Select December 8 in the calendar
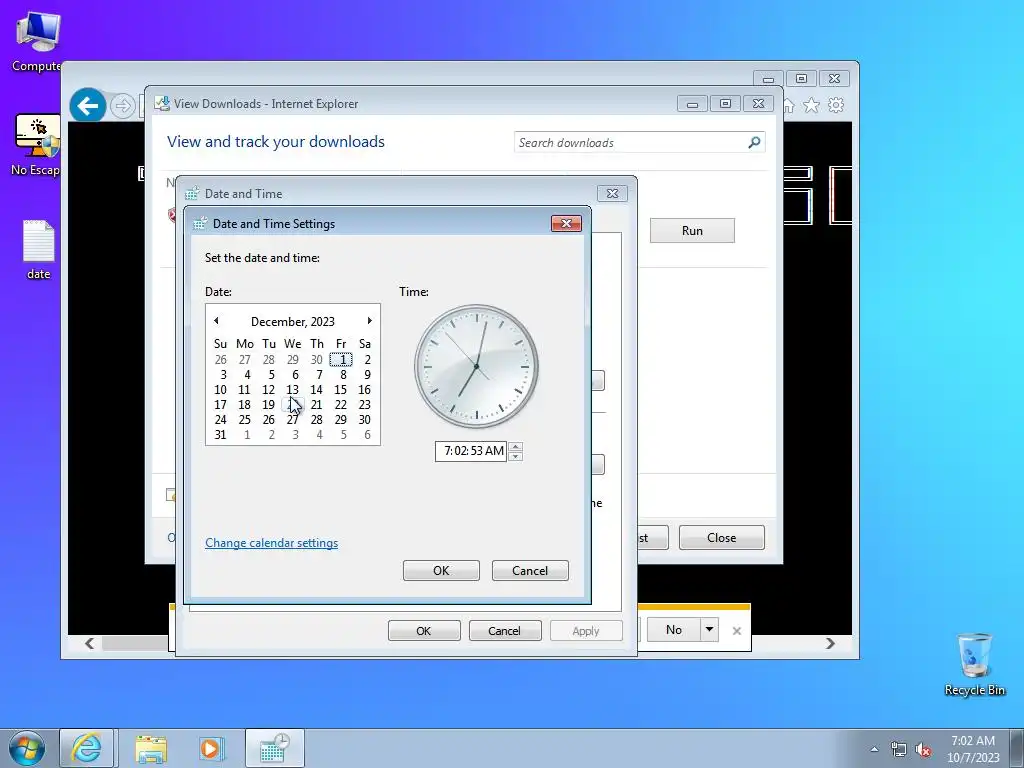The width and height of the screenshot is (1024, 768). pos(342,375)
